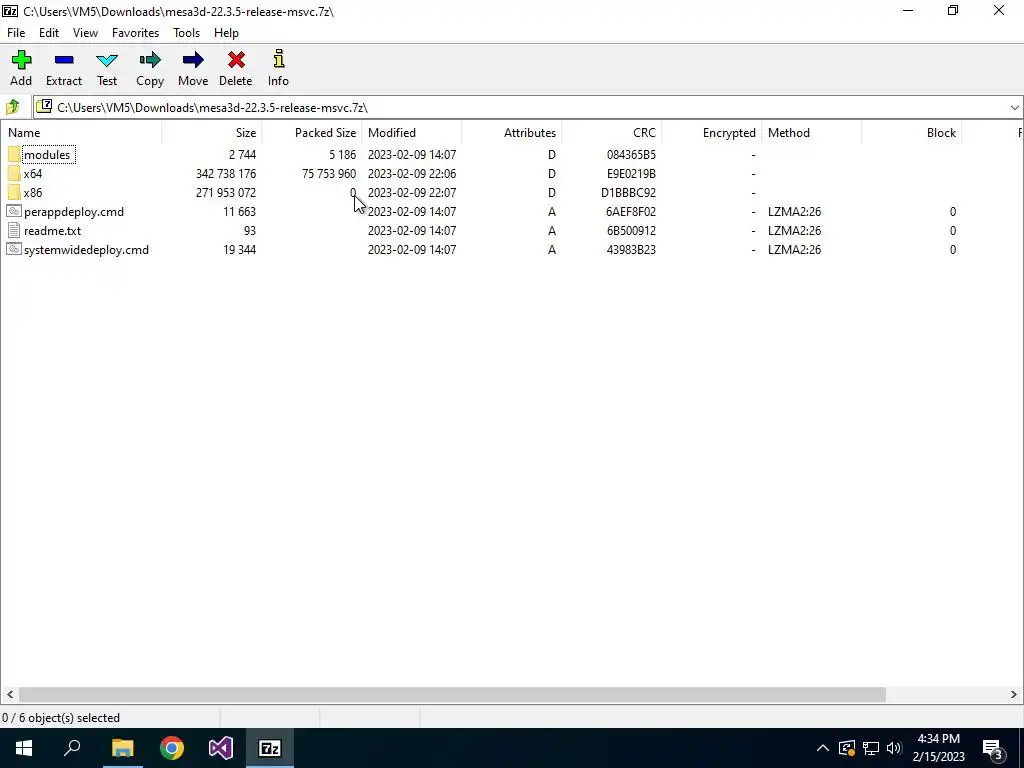Open Visual Studio from taskbar
Viewport: 1024px width, 768px height.
tap(221, 748)
